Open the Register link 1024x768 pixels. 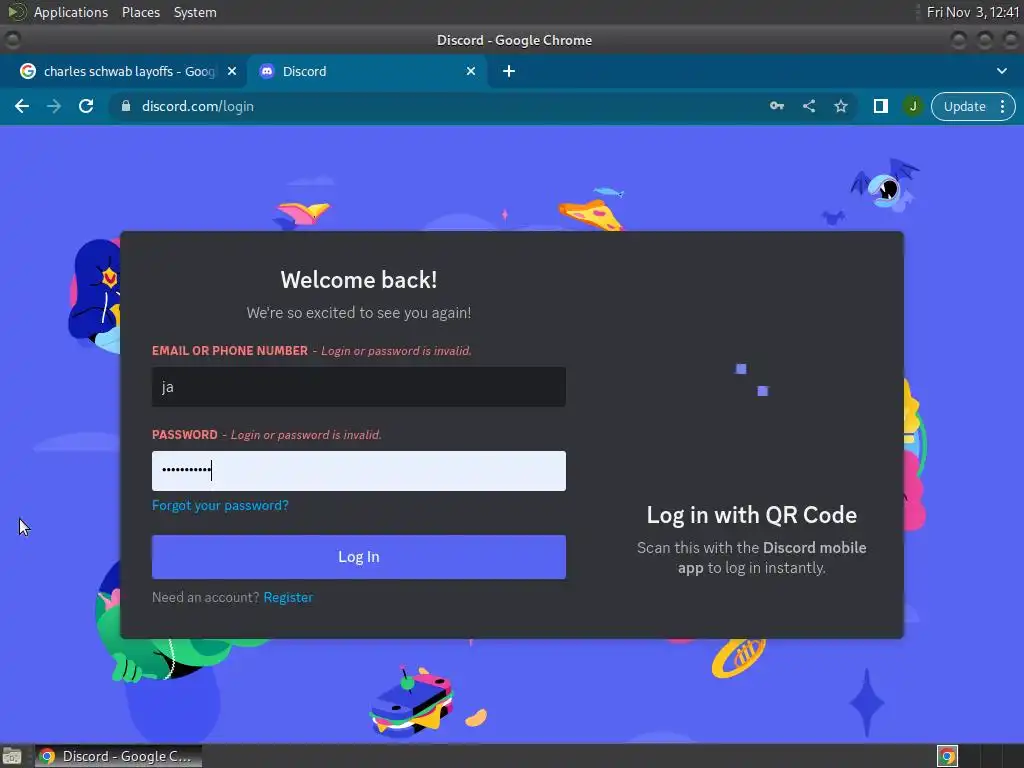(288, 598)
